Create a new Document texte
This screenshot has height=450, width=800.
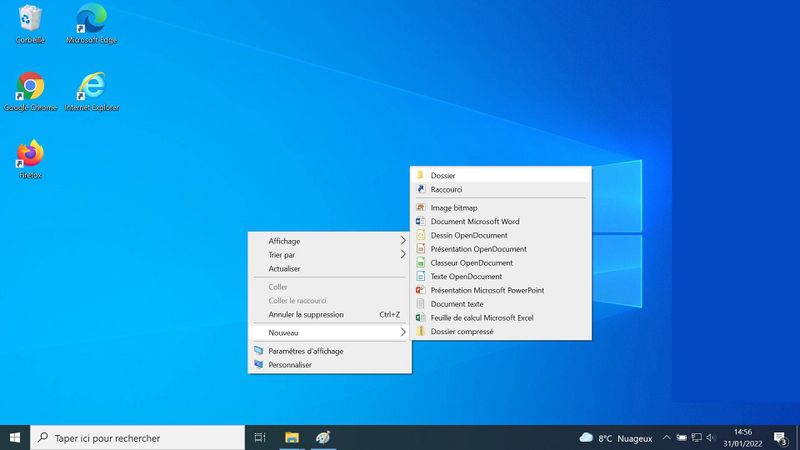click(x=501, y=304)
